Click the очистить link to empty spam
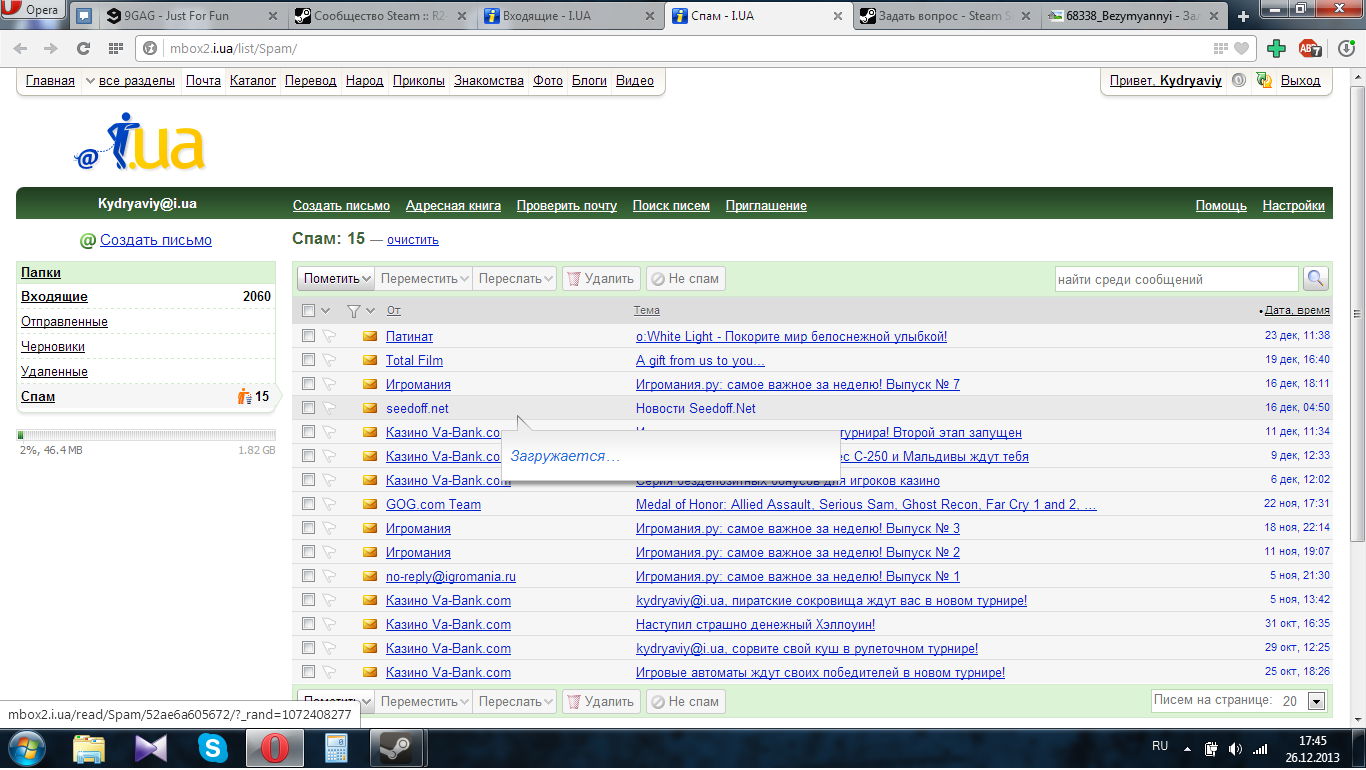 point(412,240)
